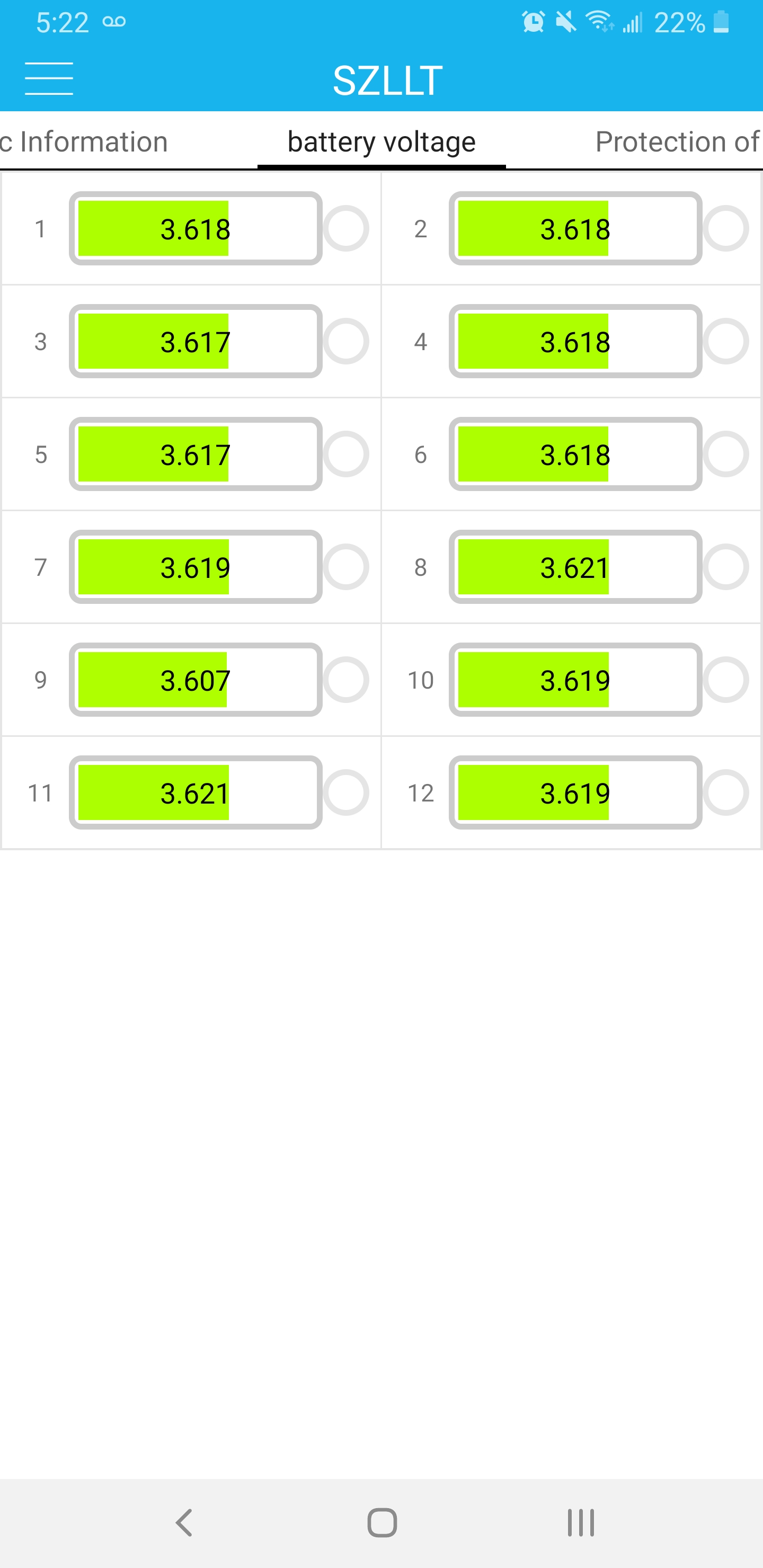Toggle the balance indicator for cell 4

[726, 342]
